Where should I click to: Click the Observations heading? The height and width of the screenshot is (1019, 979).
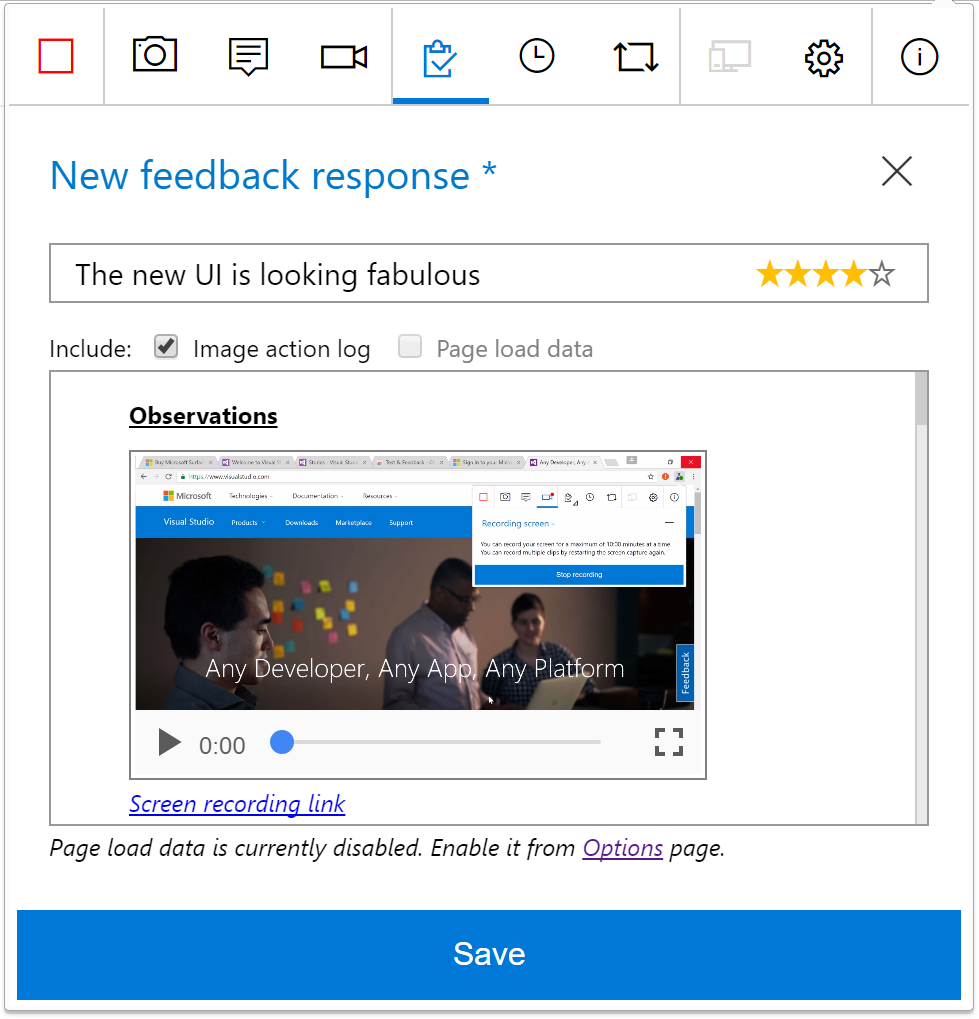tap(203, 416)
